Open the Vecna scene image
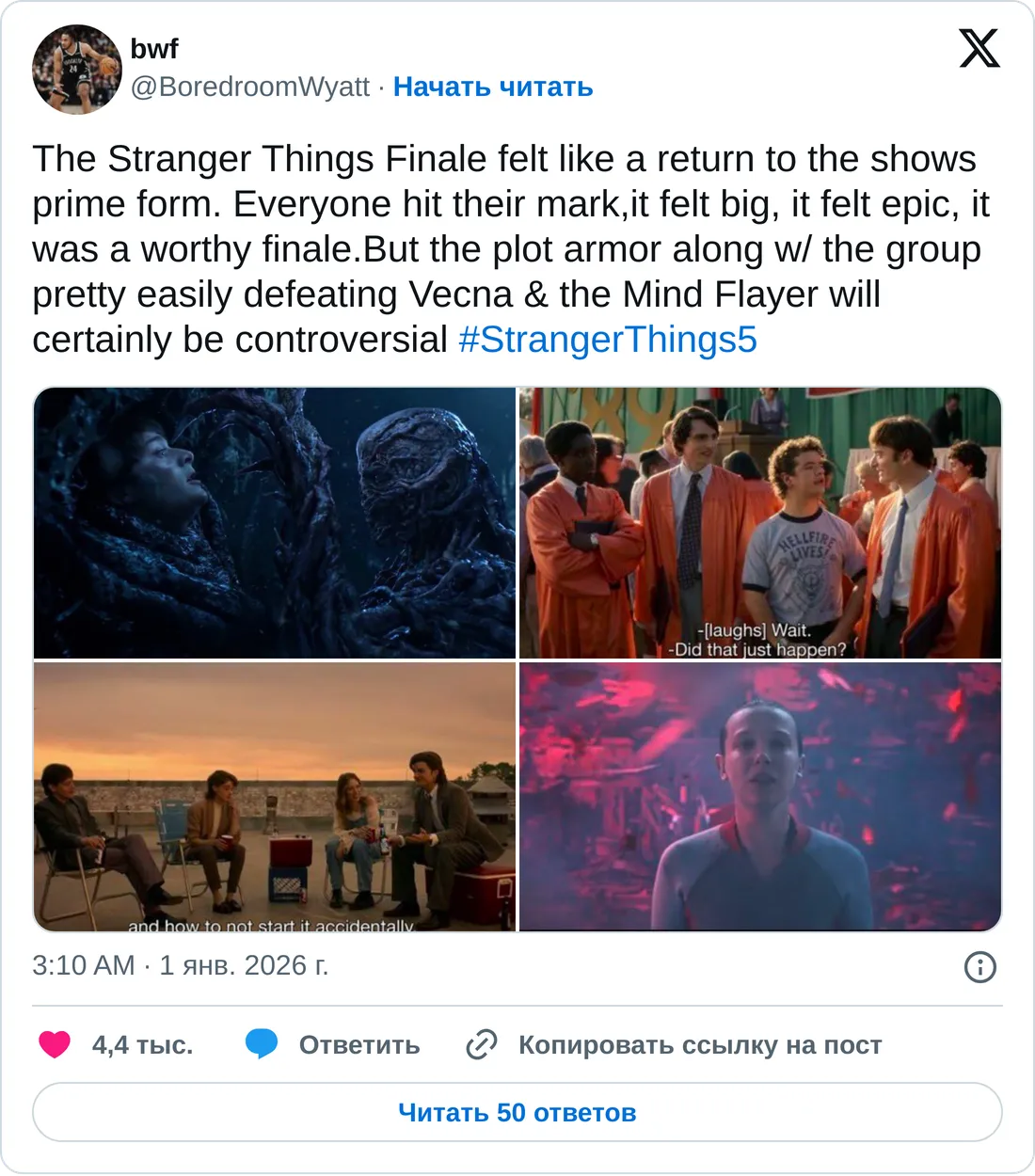This screenshot has height=1176, width=1035. pos(275,523)
